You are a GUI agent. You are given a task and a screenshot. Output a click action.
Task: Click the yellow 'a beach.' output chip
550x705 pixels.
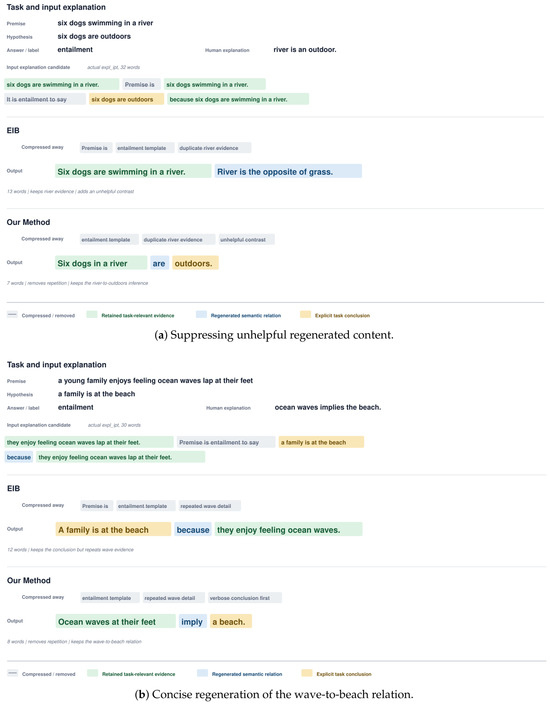click(231, 621)
